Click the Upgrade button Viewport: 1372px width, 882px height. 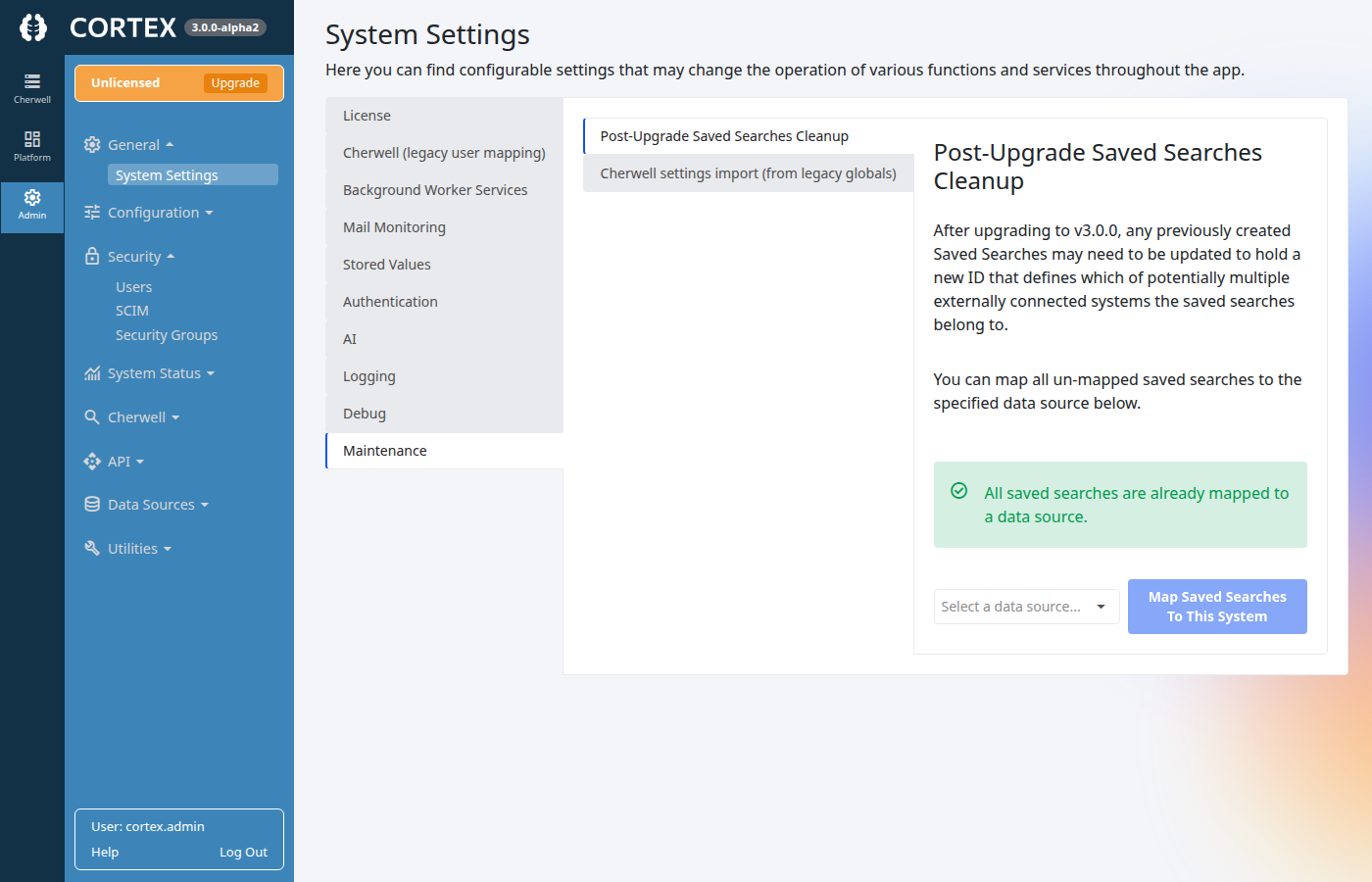tap(234, 82)
